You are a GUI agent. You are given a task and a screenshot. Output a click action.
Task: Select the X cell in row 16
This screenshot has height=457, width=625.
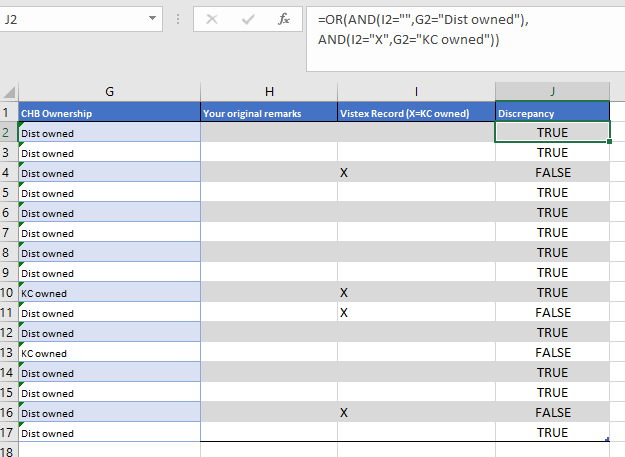[x=416, y=412]
